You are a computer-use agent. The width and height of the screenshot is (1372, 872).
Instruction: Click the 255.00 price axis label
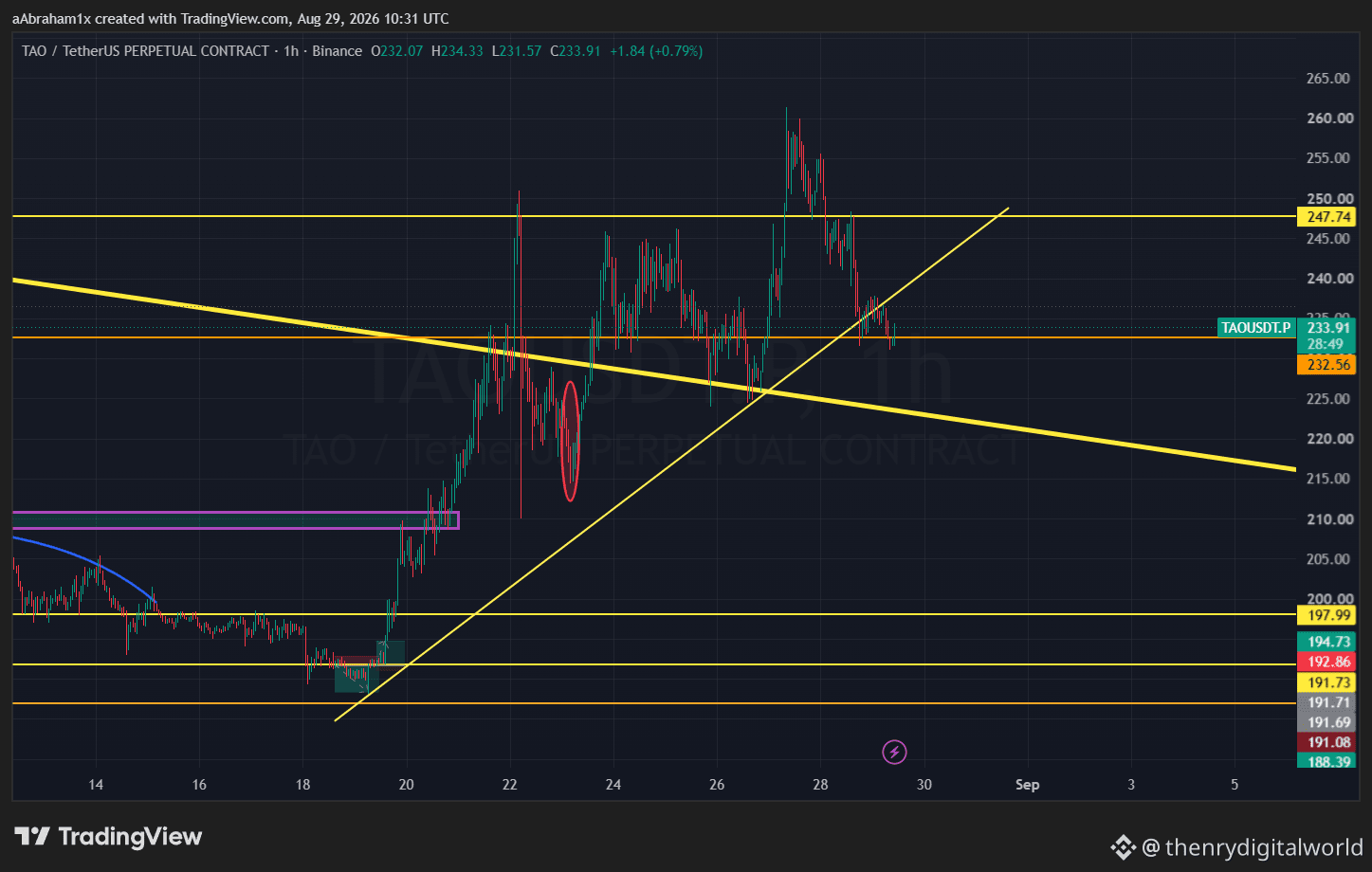1328,158
